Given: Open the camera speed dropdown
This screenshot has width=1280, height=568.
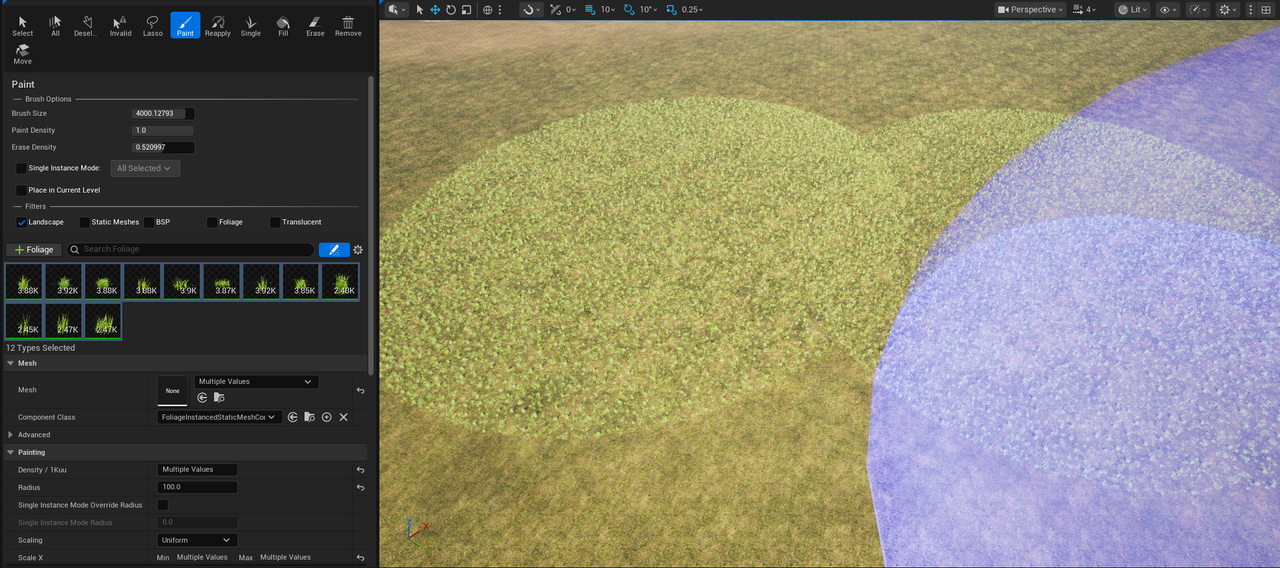Looking at the screenshot, I should (1084, 9).
